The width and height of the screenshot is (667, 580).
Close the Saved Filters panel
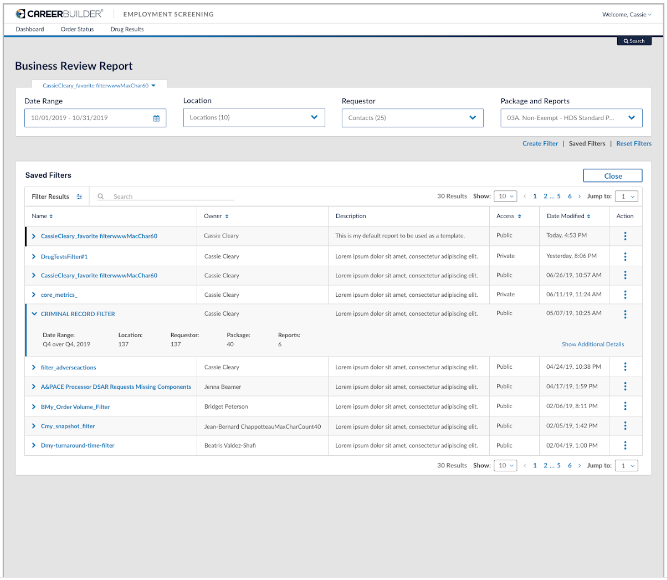click(612, 175)
